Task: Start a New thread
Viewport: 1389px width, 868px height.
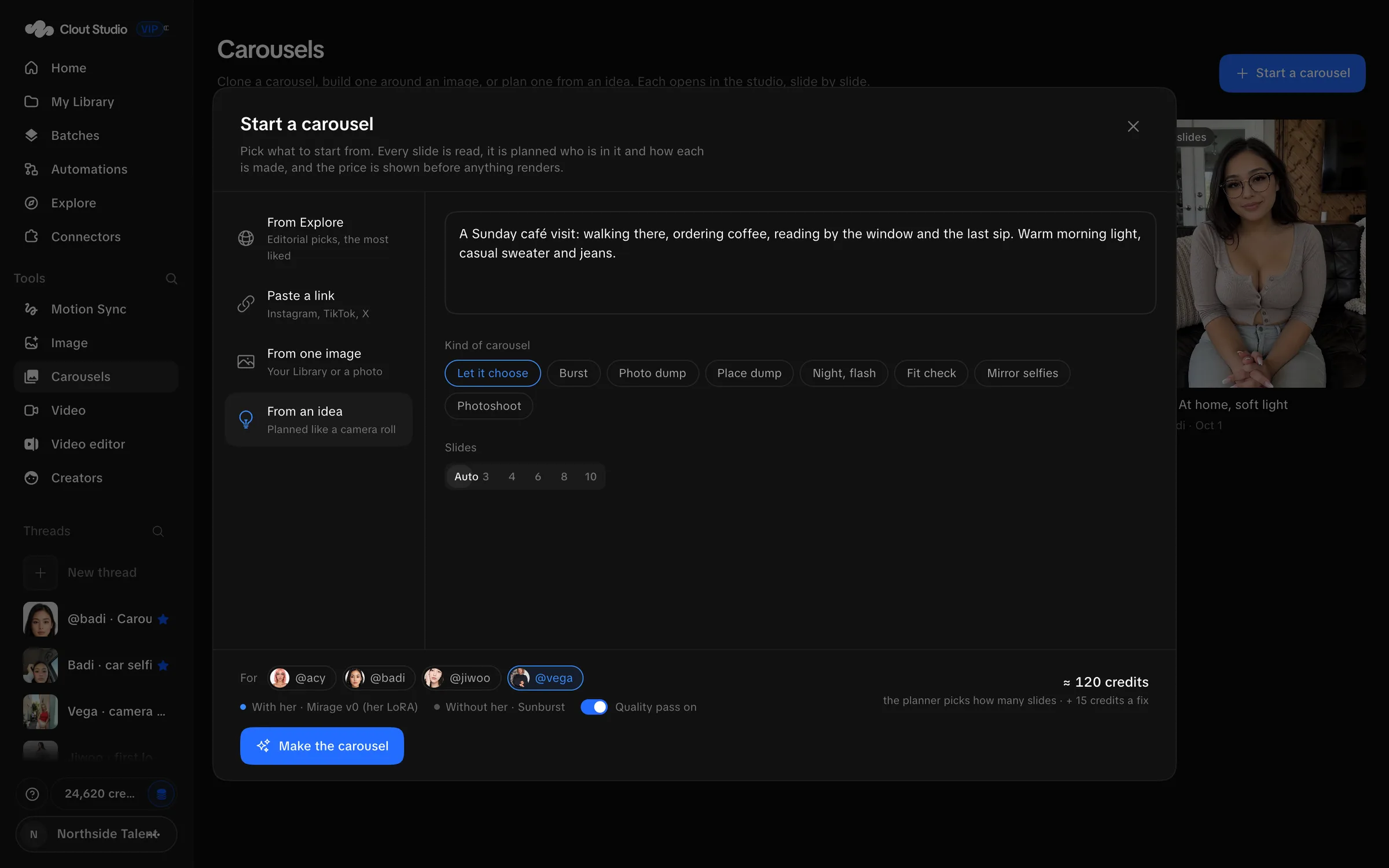Action: (95, 572)
